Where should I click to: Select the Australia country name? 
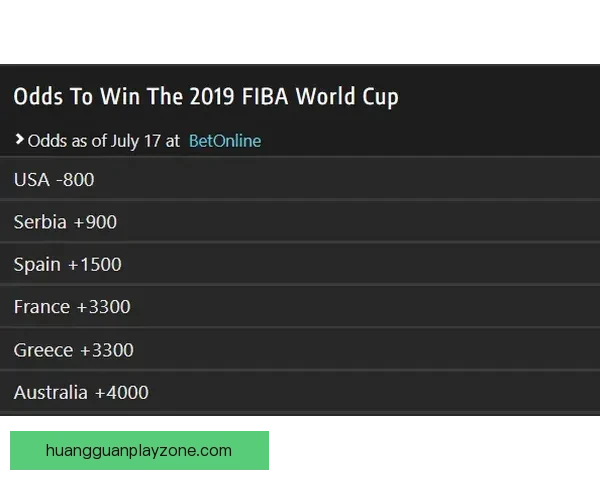50,392
